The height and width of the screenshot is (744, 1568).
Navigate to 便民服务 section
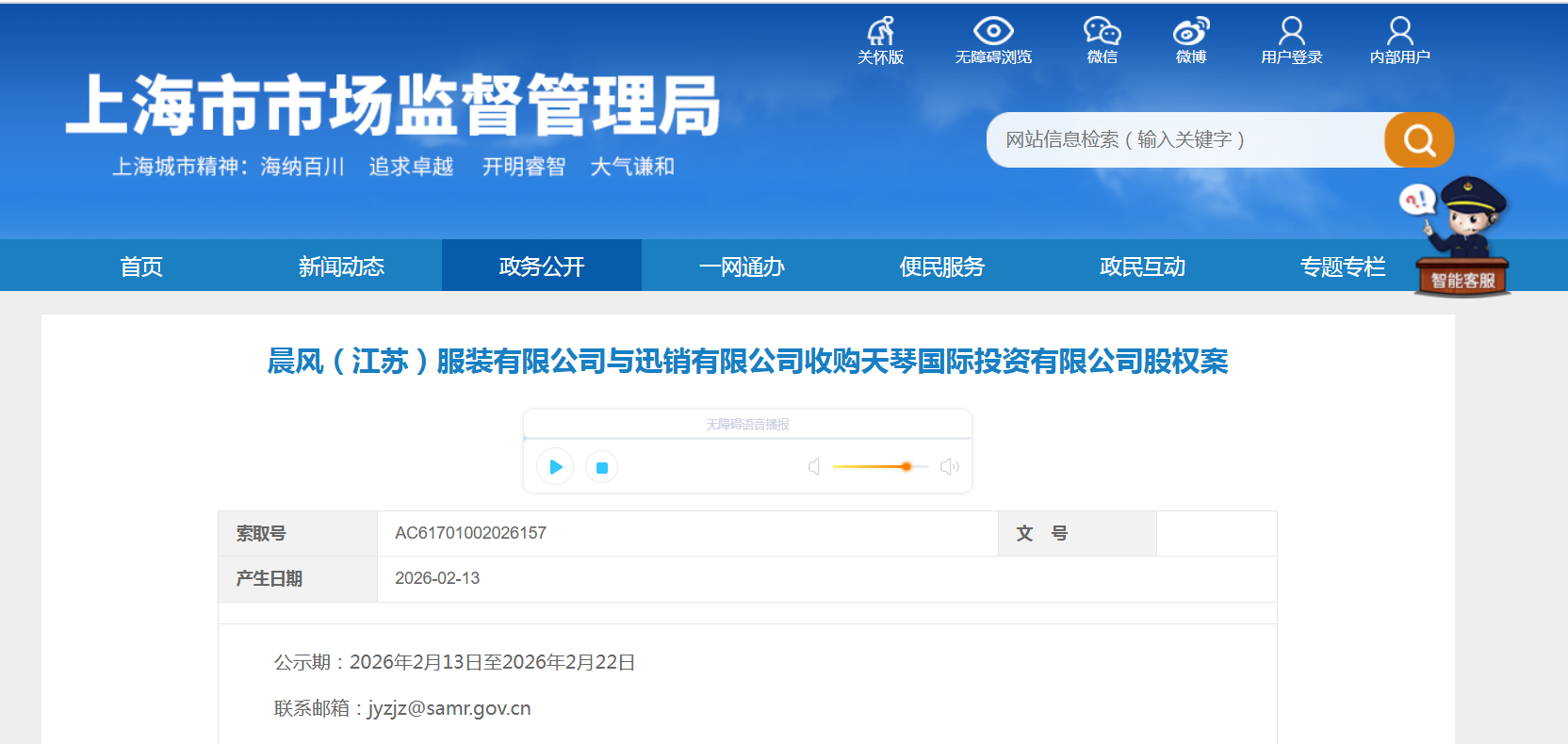click(941, 267)
